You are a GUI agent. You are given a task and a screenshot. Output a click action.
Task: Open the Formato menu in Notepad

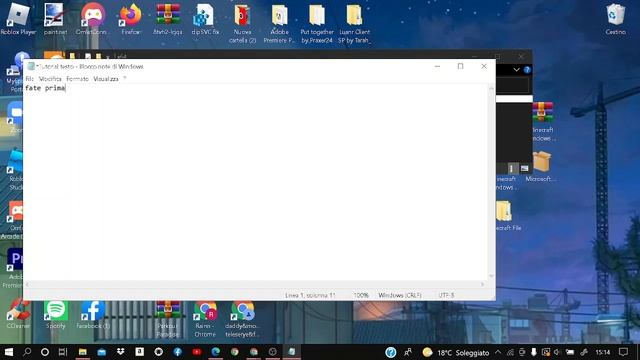(x=77, y=79)
